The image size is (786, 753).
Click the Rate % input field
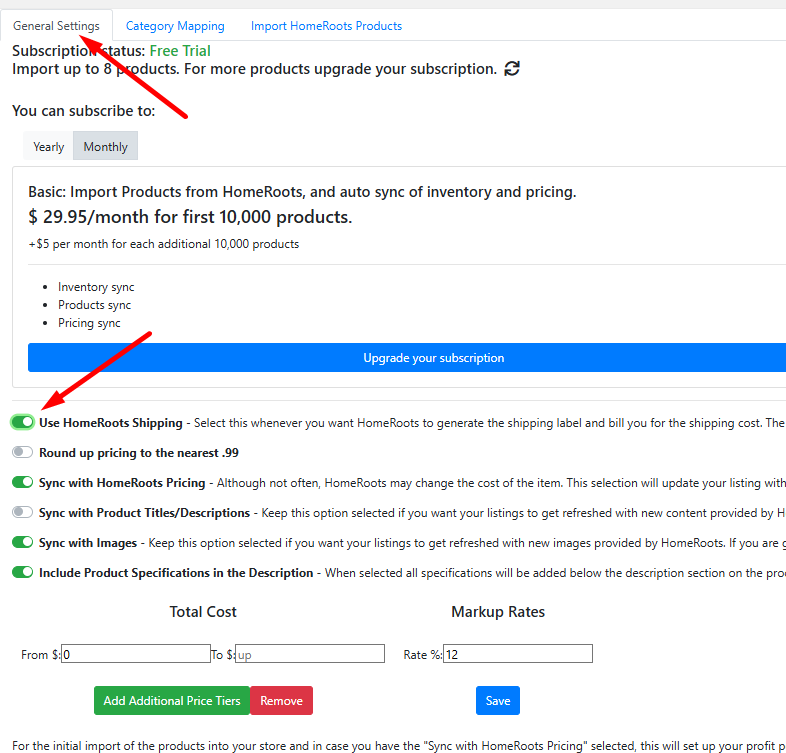click(x=518, y=654)
